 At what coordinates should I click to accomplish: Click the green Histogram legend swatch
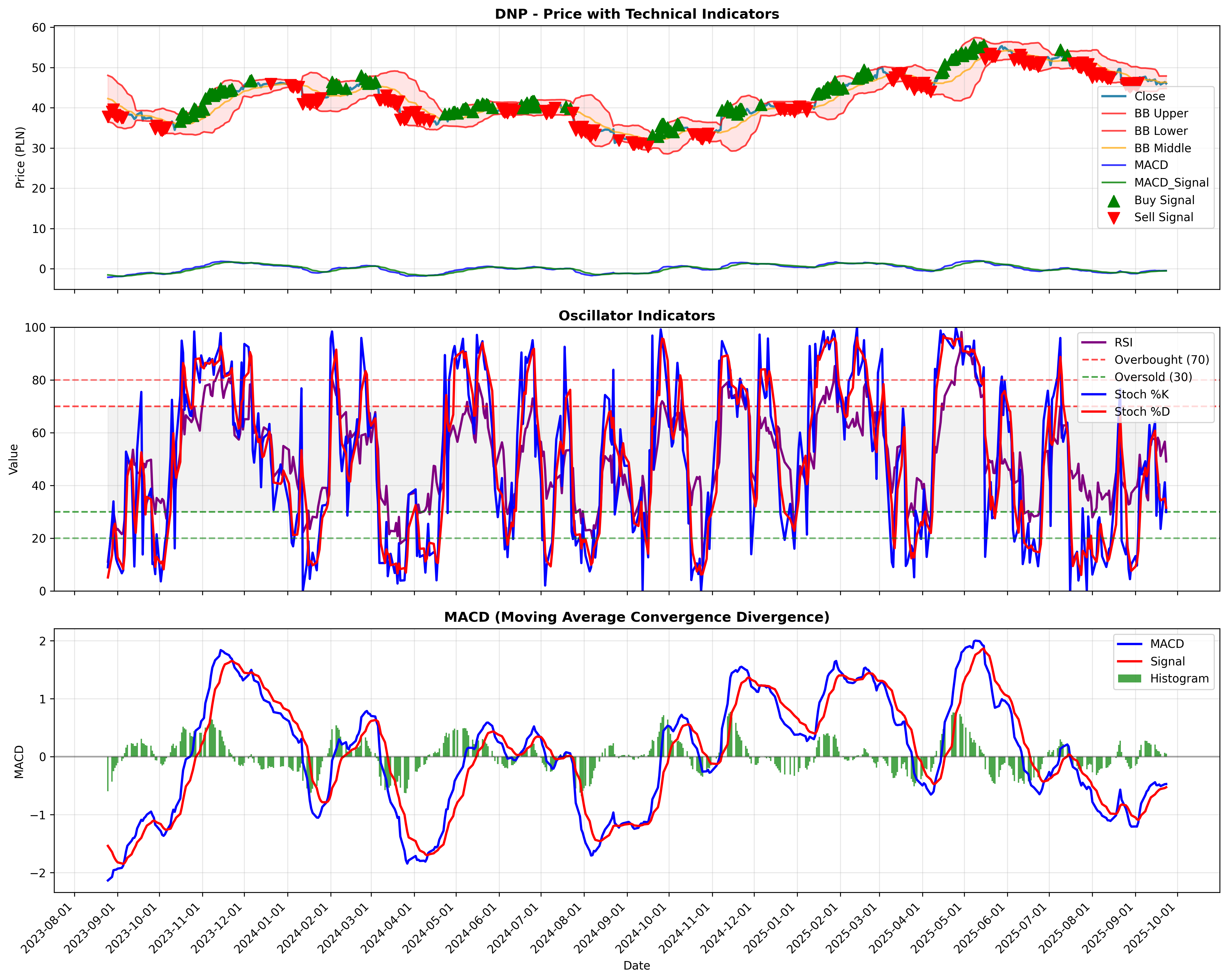pos(1129,679)
